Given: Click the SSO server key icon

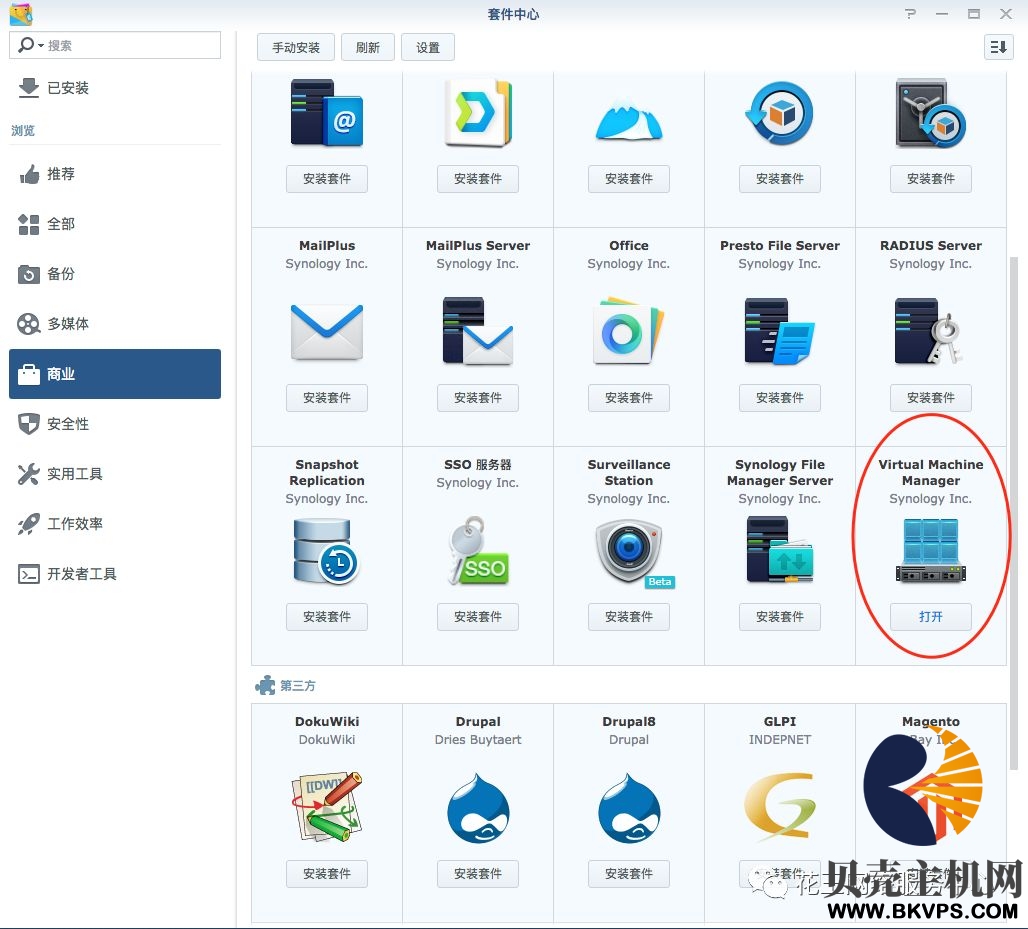Looking at the screenshot, I should (x=478, y=551).
